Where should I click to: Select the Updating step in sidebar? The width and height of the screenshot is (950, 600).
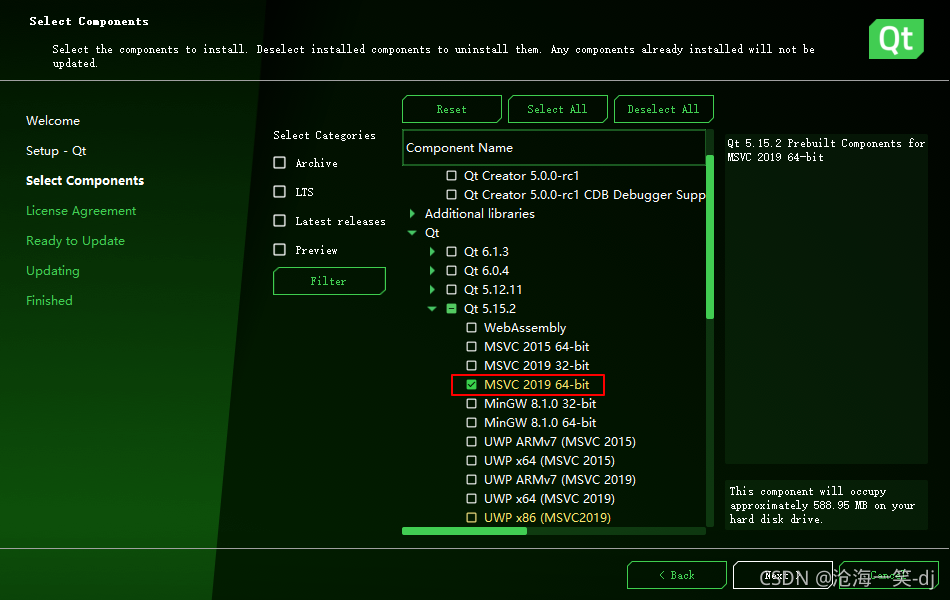click(x=53, y=271)
